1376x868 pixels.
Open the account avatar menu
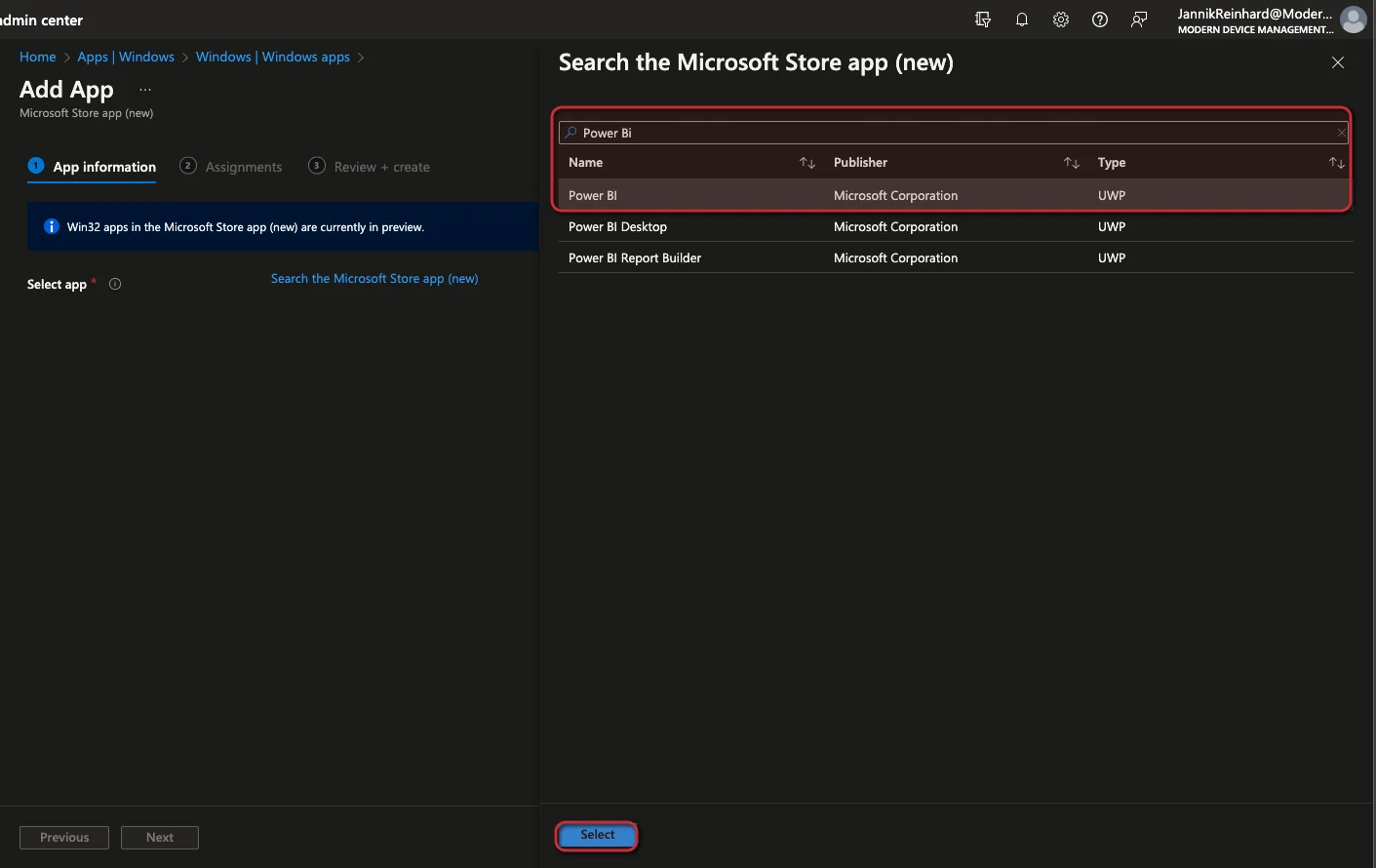pos(1354,20)
